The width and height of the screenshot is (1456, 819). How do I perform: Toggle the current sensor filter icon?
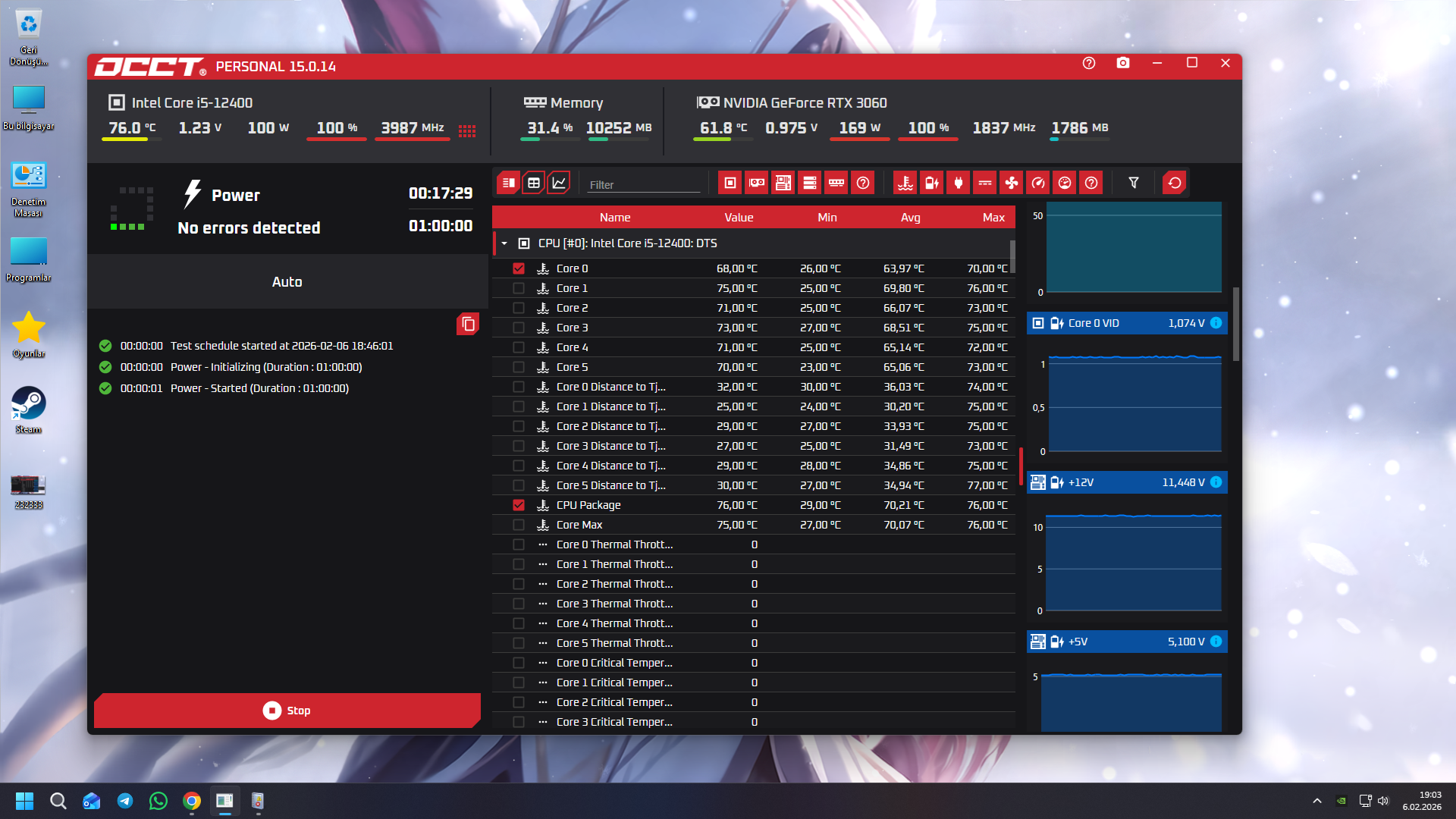pos(985,183)
